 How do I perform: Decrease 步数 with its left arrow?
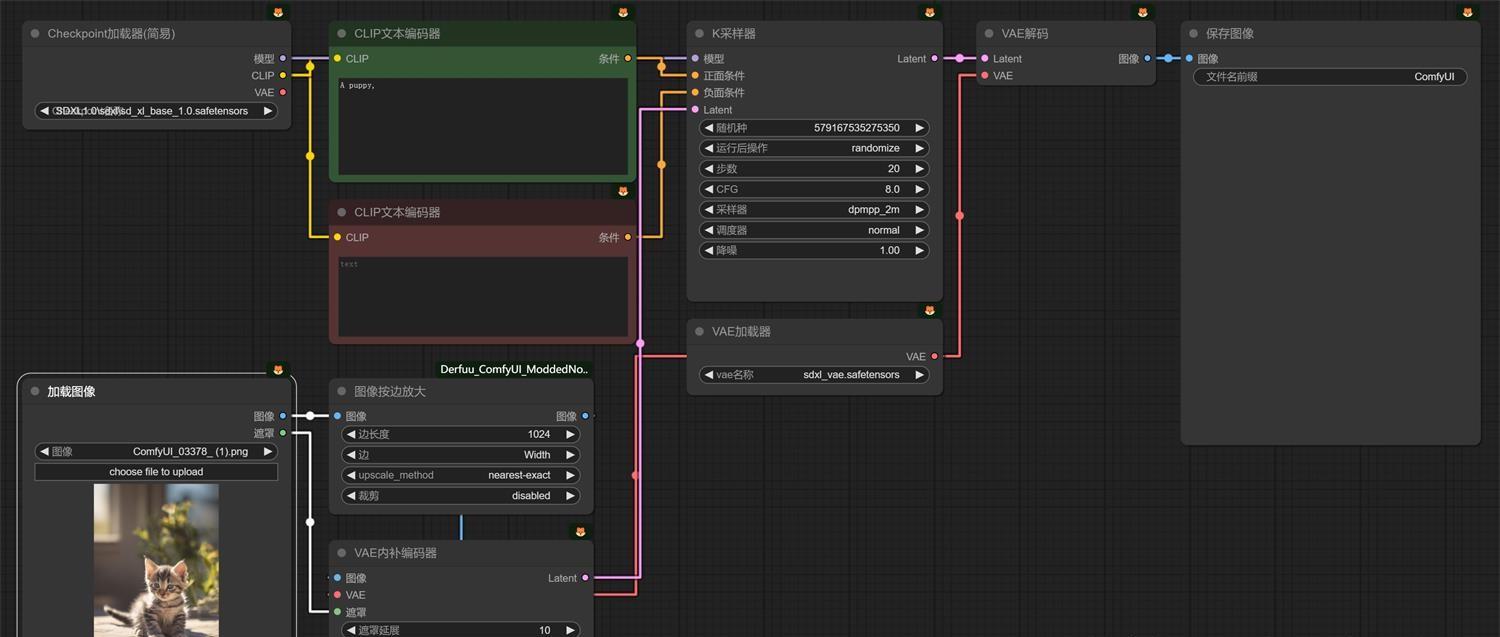[x=709, y=169]
